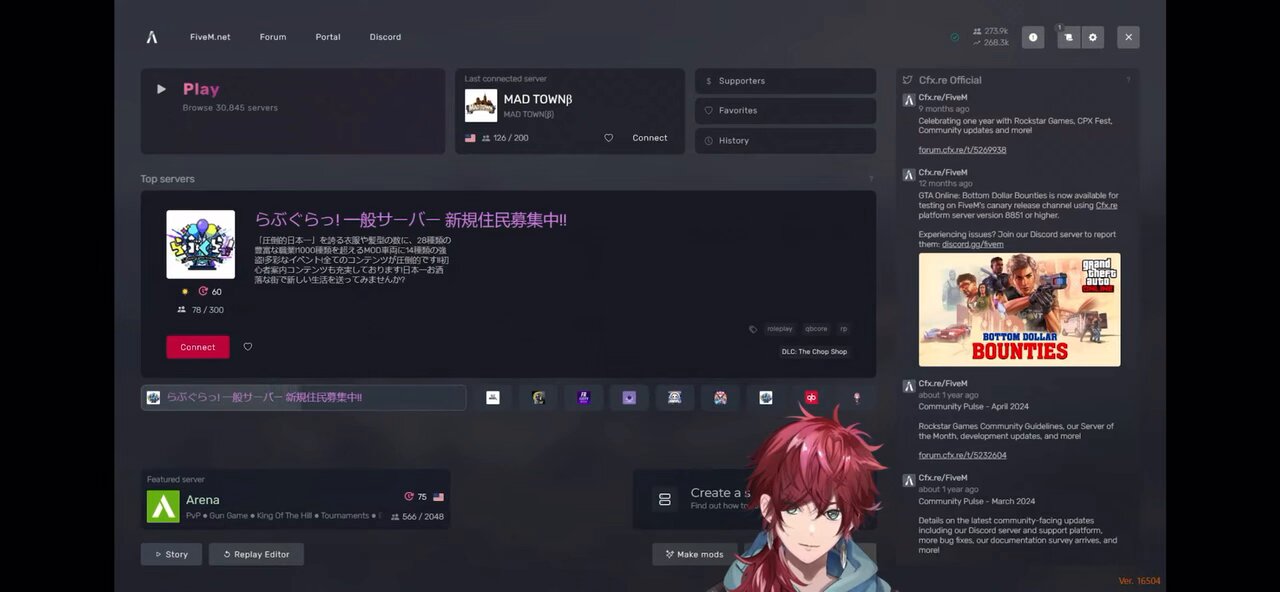1280x592 pixels.
Task: Click the DLC: The Chop Shop label
Action: 815,352
